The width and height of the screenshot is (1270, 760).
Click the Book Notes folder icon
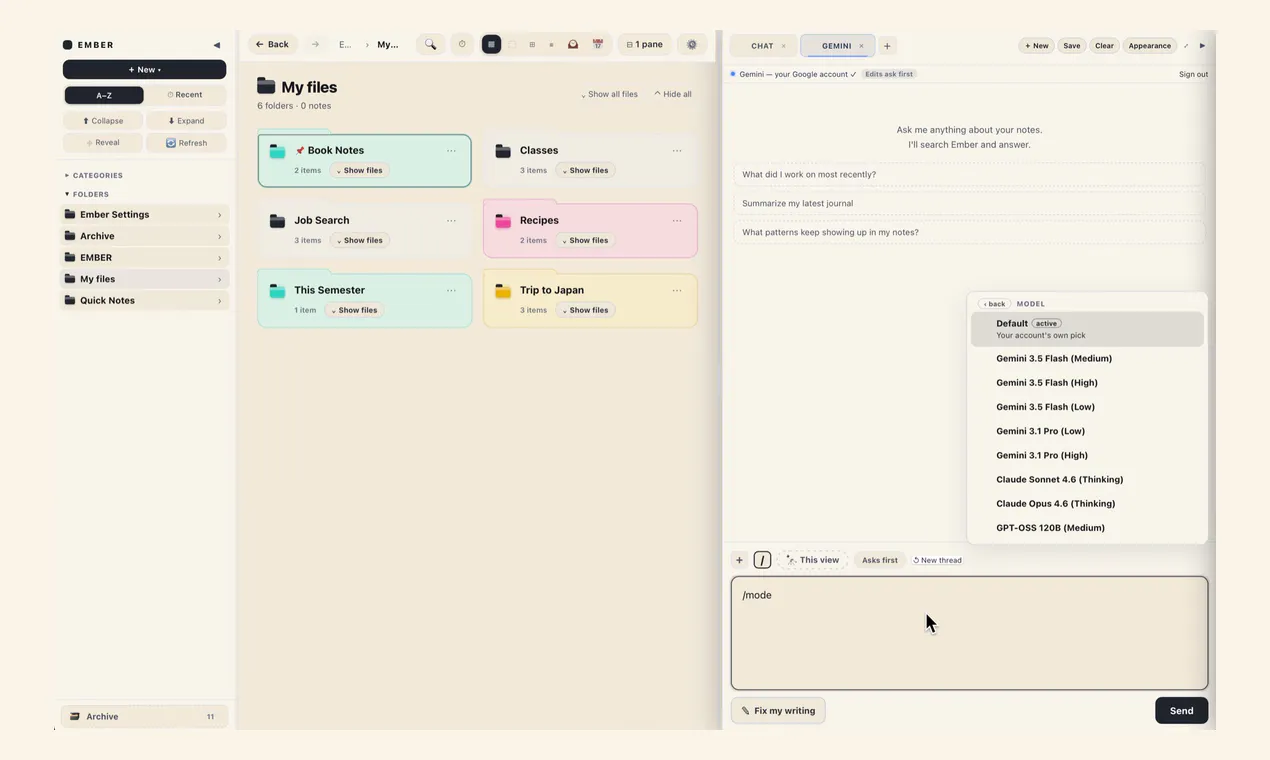[x=277, y=151]
